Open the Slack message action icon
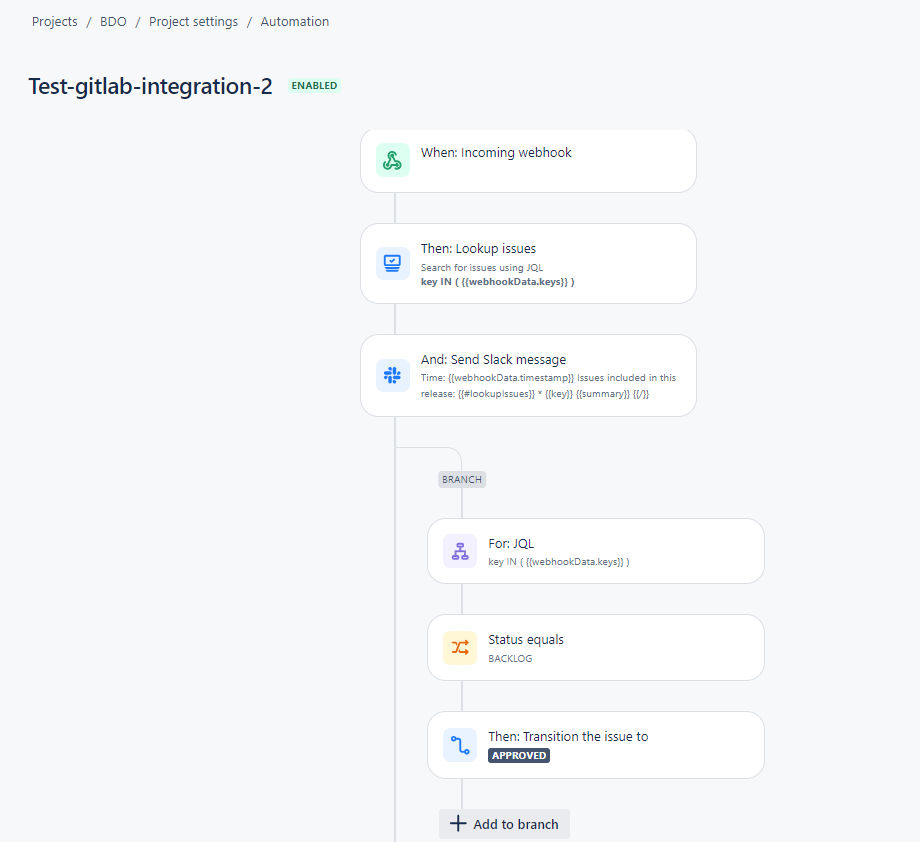This screenshot has width=920, height=842. (392, 375)
